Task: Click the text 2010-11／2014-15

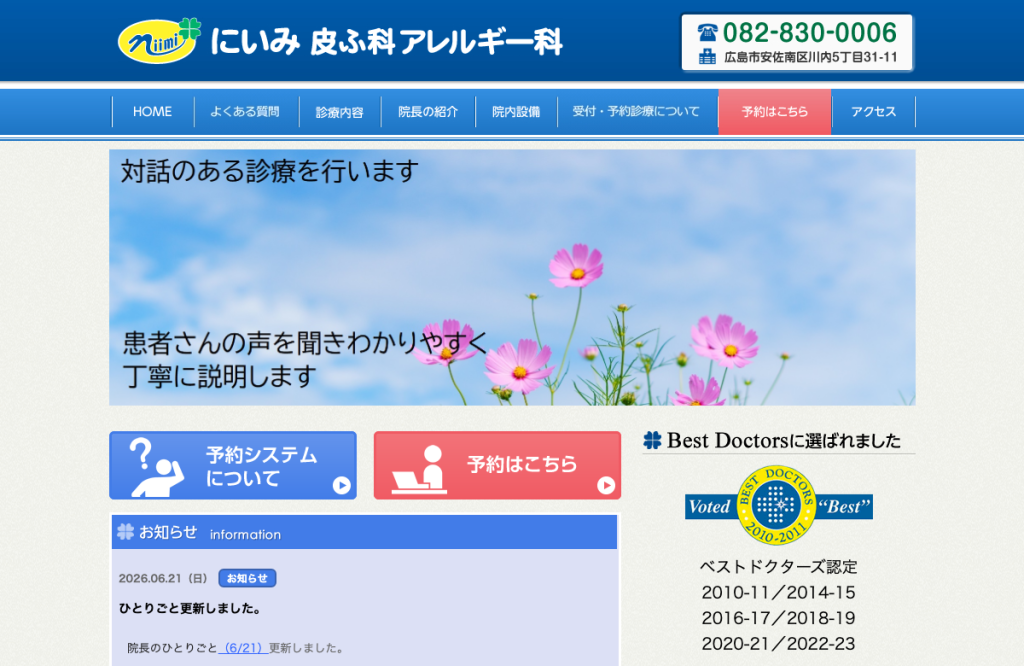Action: [778, 592]
